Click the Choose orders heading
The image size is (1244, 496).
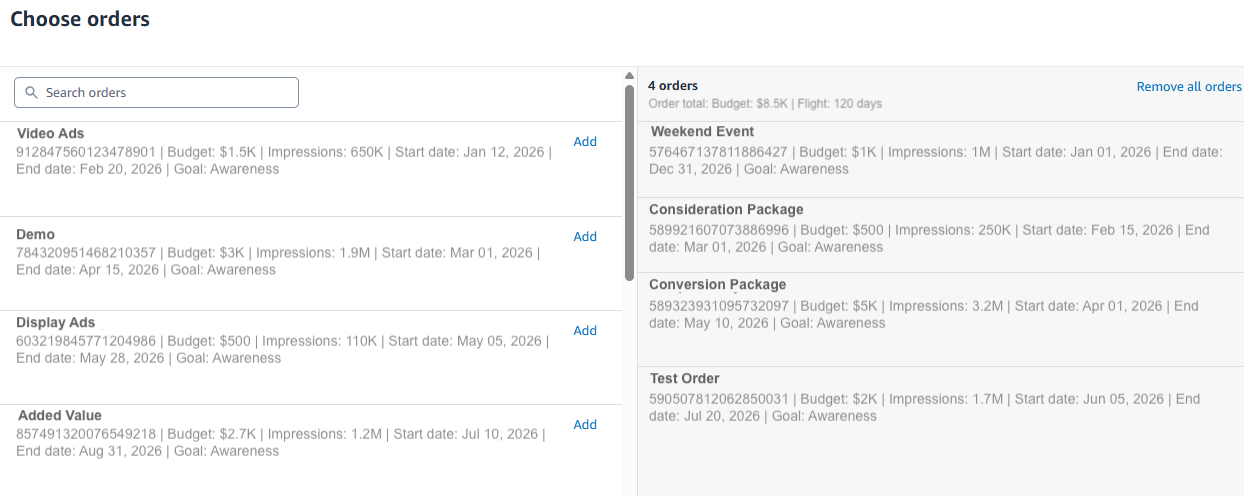(80, 19)
